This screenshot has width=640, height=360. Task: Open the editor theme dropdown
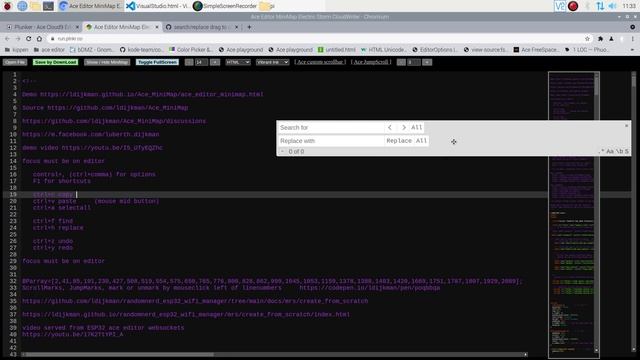(272, 62)
